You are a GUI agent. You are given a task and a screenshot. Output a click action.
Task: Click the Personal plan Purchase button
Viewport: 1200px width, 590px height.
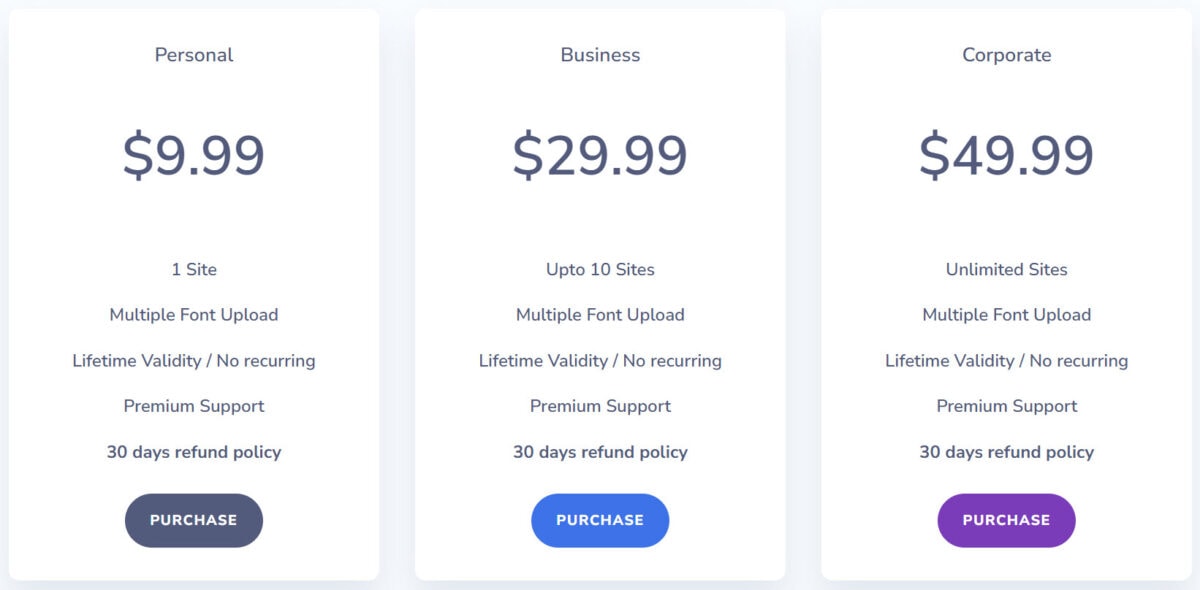click(x=194, y=520)
